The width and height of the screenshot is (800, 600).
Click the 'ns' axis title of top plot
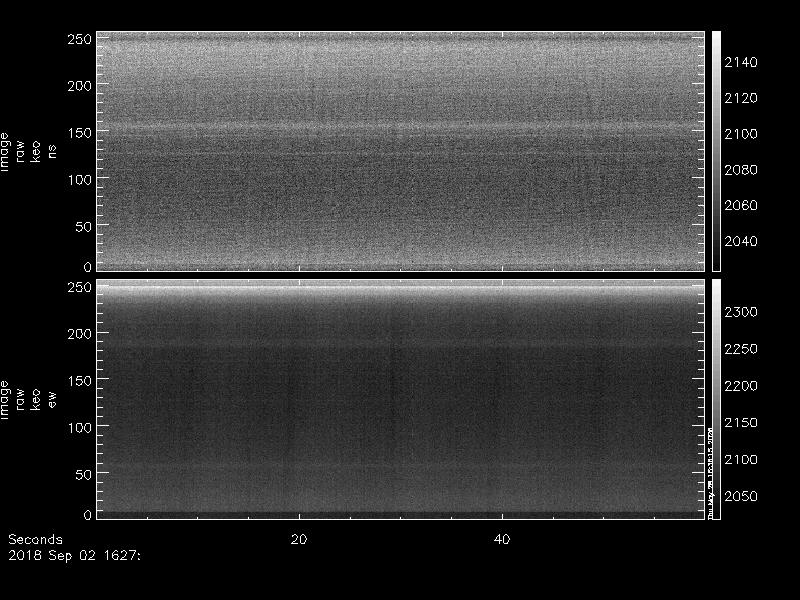pyautogui.click(x=52, y=152)
